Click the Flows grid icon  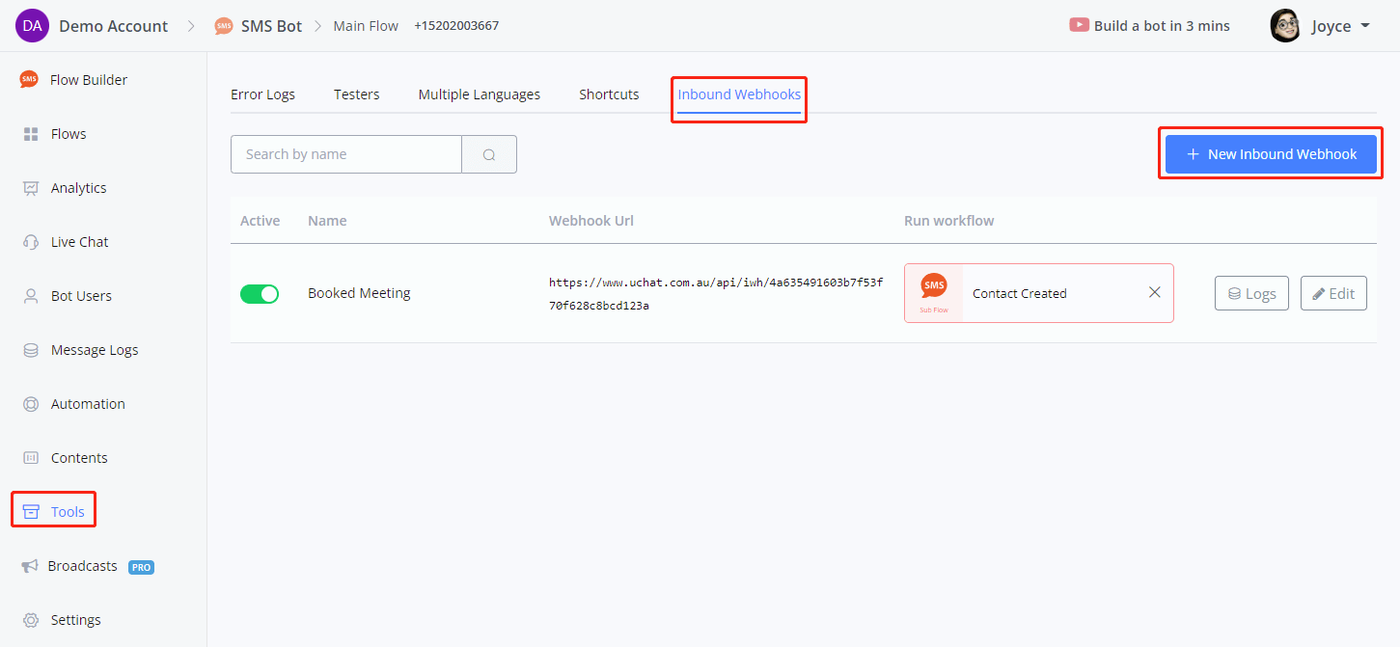tap(31, 134)
